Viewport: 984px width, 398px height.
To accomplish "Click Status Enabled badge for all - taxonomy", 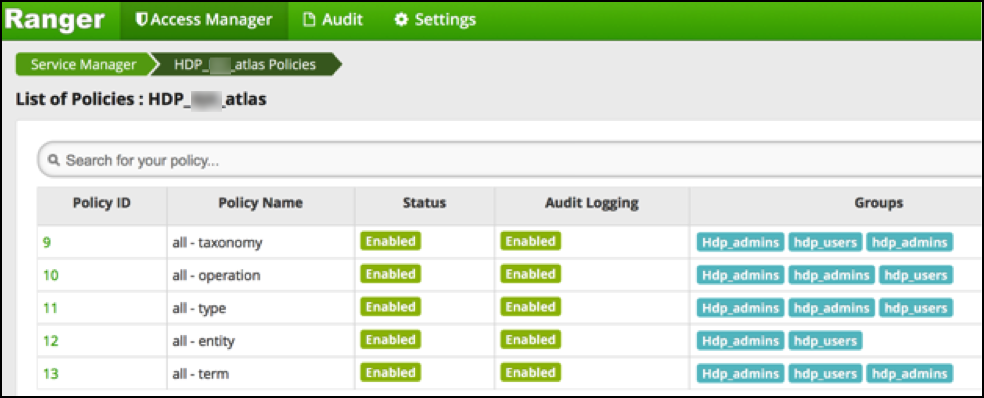I will coord(390,241).
